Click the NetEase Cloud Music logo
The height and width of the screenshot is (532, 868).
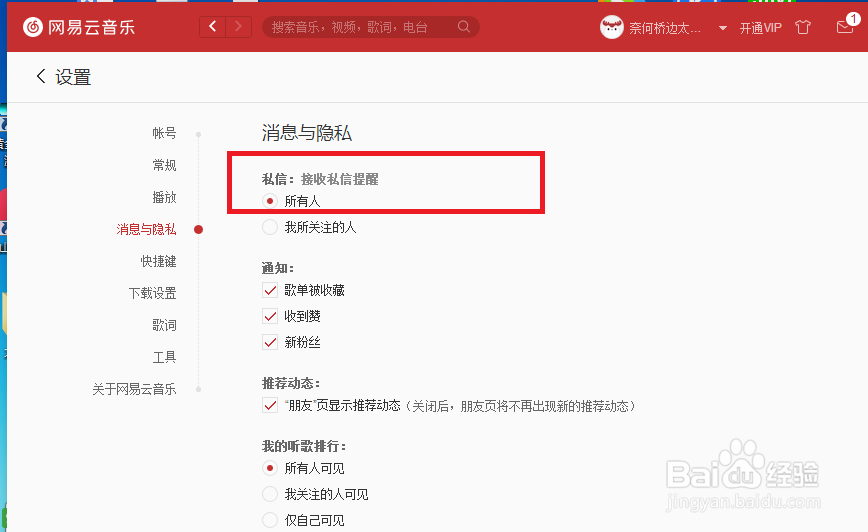[79, 27]
